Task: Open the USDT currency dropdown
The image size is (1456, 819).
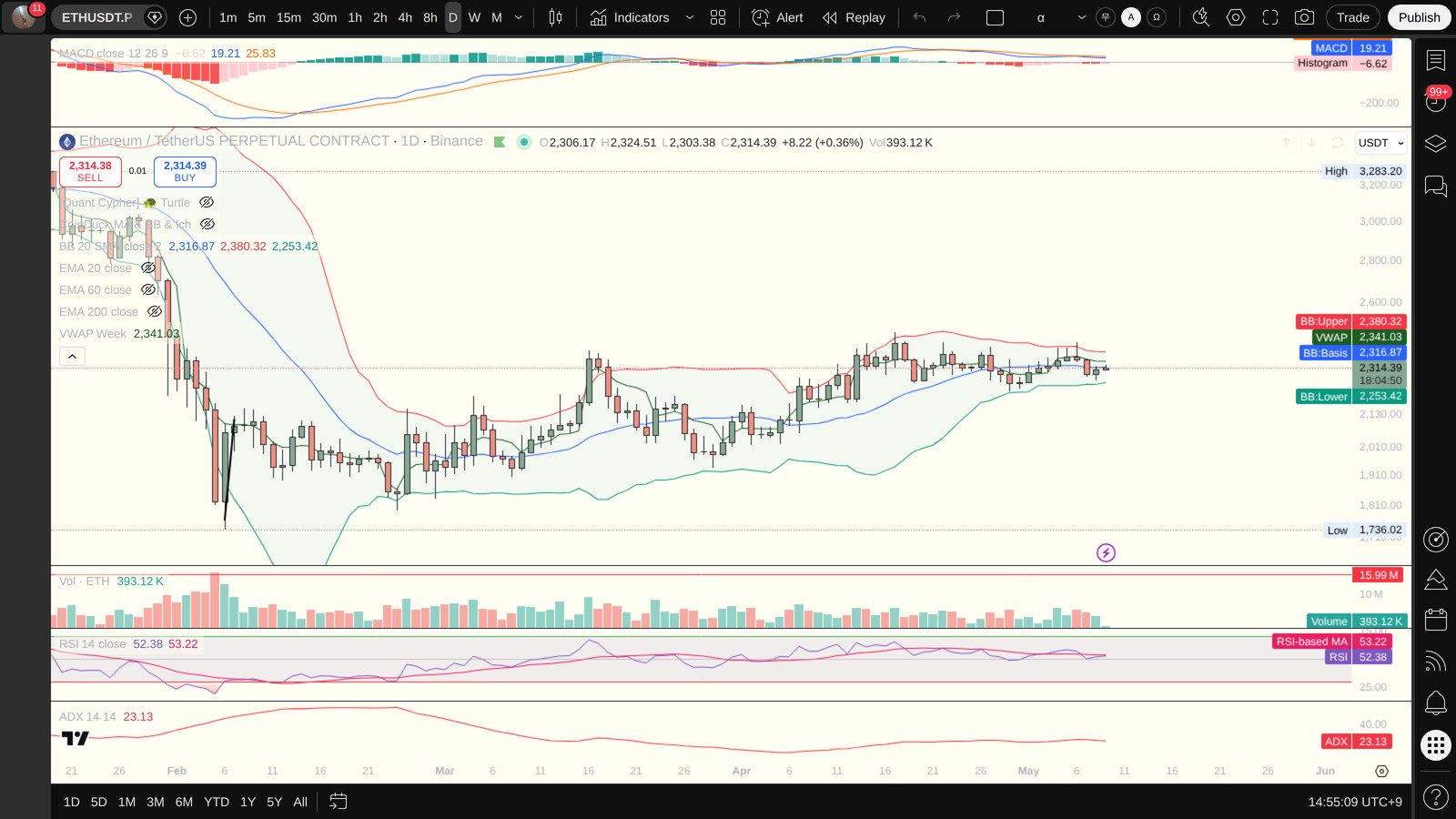Action: (1380, 143)
